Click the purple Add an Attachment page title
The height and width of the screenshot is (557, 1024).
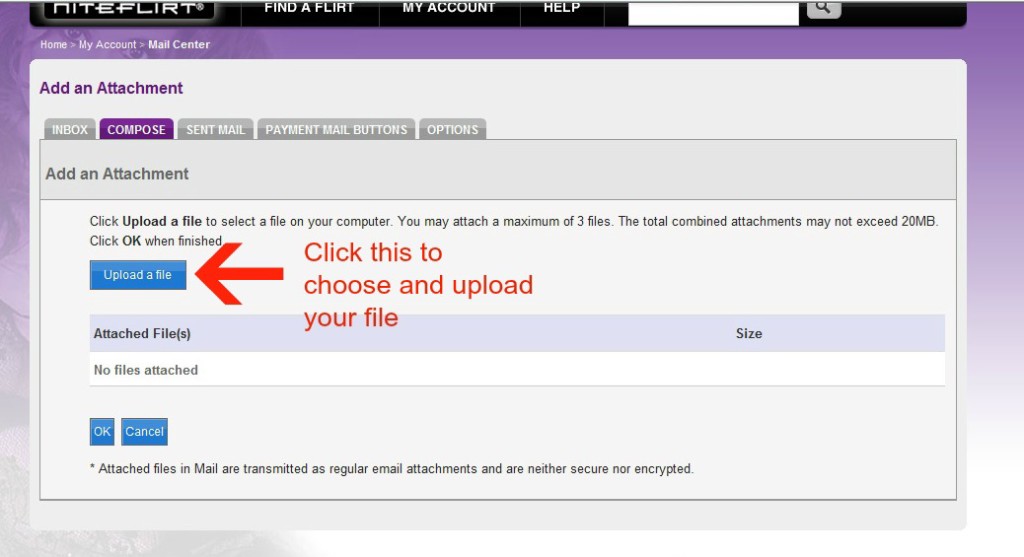111,88
